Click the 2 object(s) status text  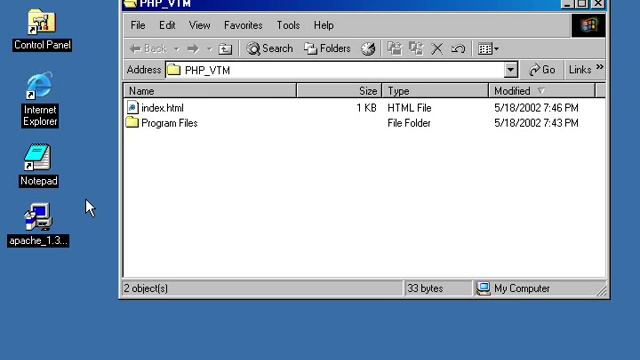tap(146, 289)
